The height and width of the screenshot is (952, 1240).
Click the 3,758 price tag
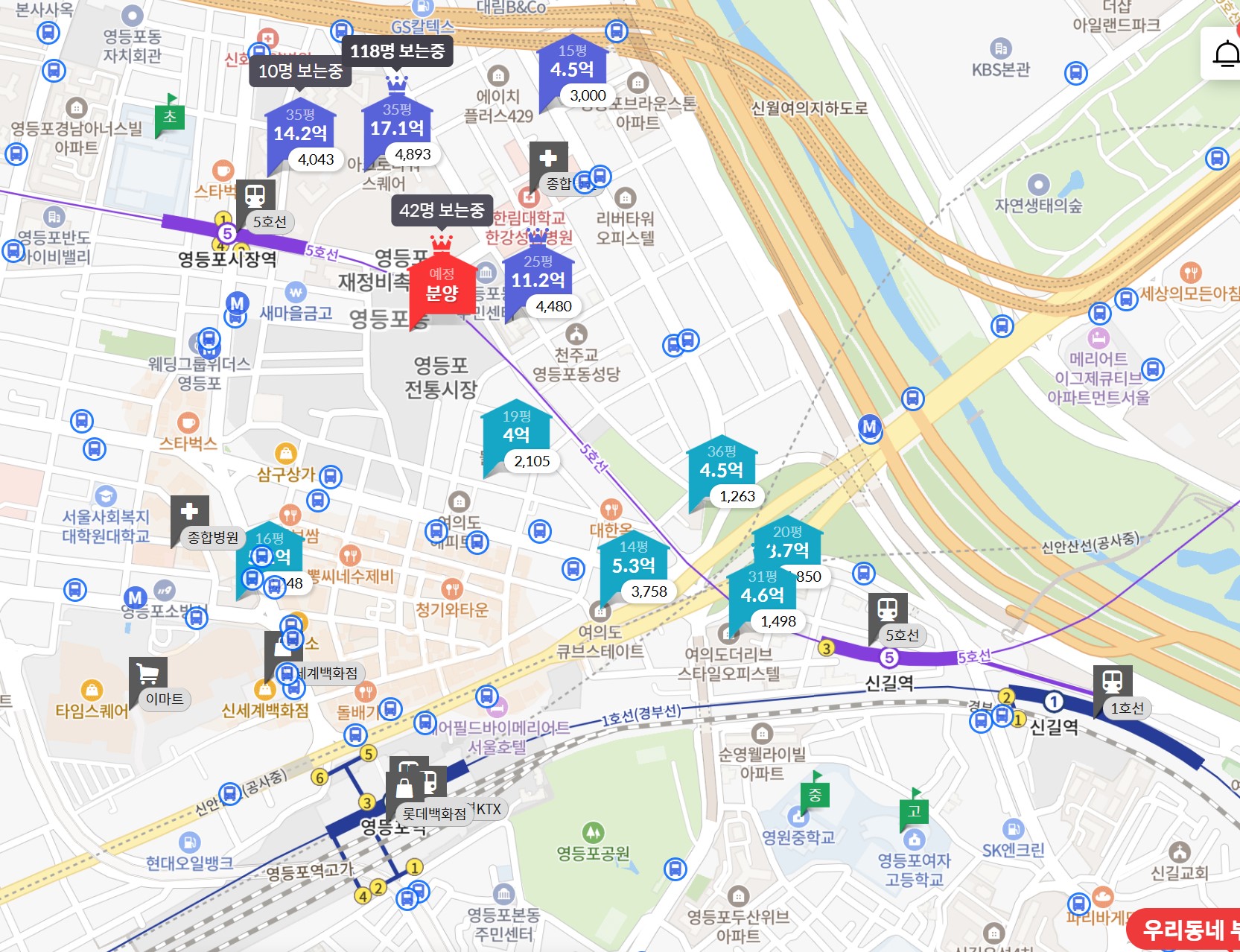point(649,591)
